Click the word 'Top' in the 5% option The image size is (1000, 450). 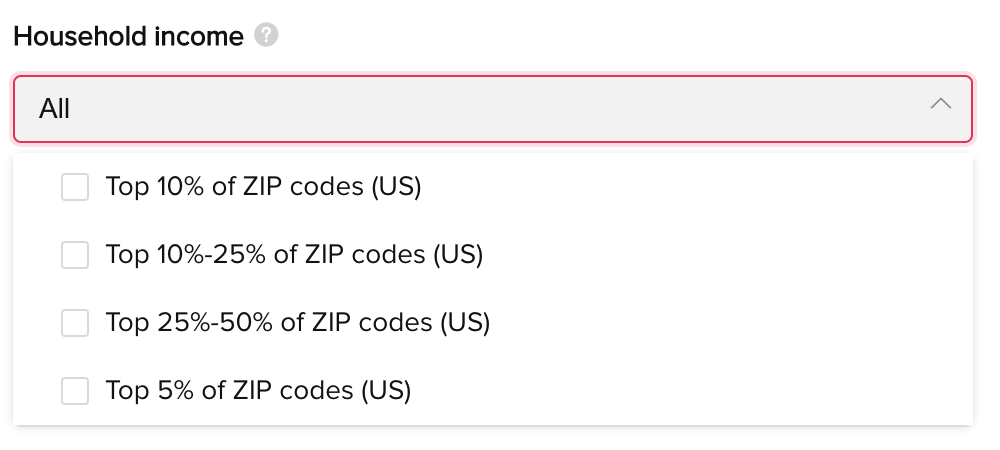pyautogui.click(x=127, y=391)
